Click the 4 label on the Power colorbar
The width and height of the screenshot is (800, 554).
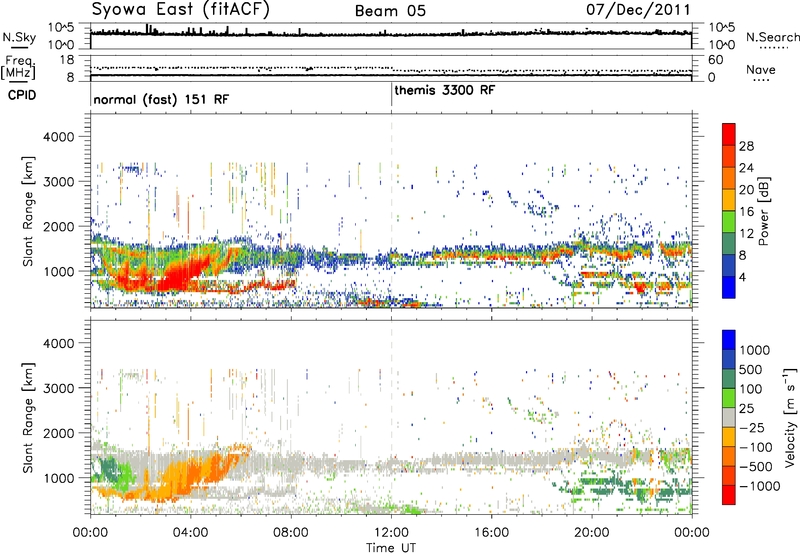(742, 277)
